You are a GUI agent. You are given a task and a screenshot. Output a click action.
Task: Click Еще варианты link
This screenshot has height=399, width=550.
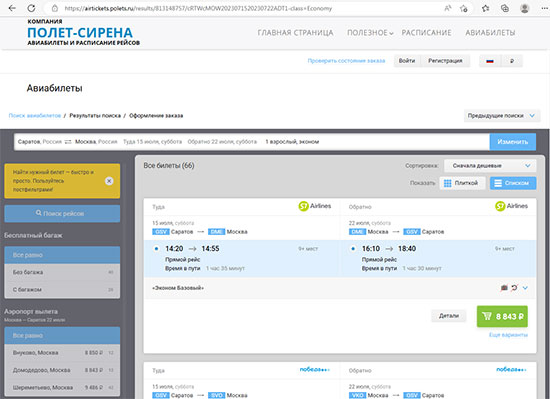click(x=508, y=335)
